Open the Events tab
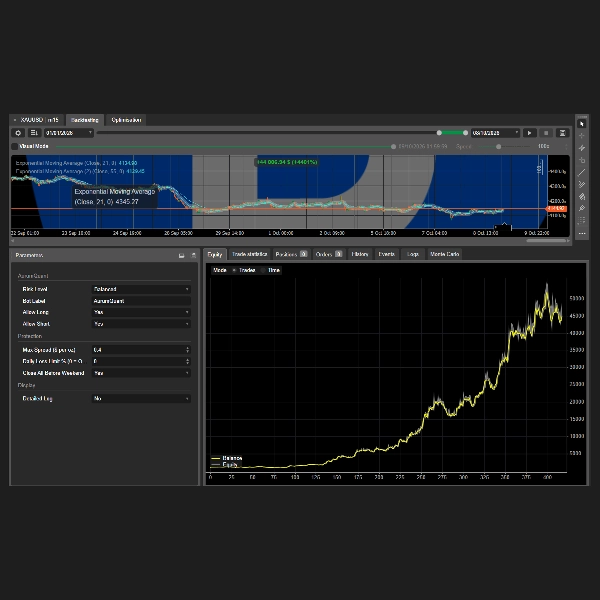Image resolution: width=600 pixels, height=600 pixels. click(386, 254)
